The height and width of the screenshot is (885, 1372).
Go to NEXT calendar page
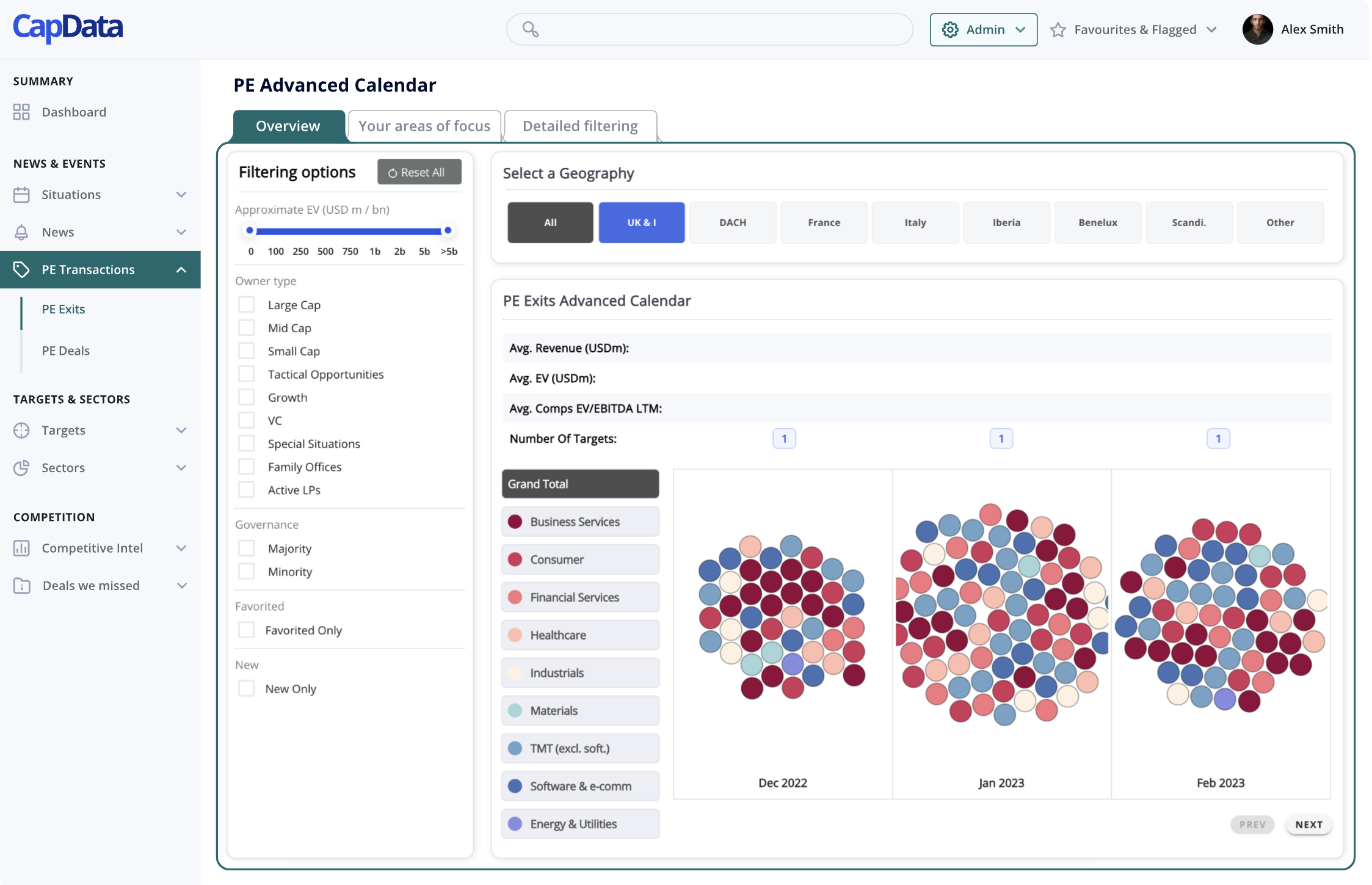click(x=1308, y=825)
